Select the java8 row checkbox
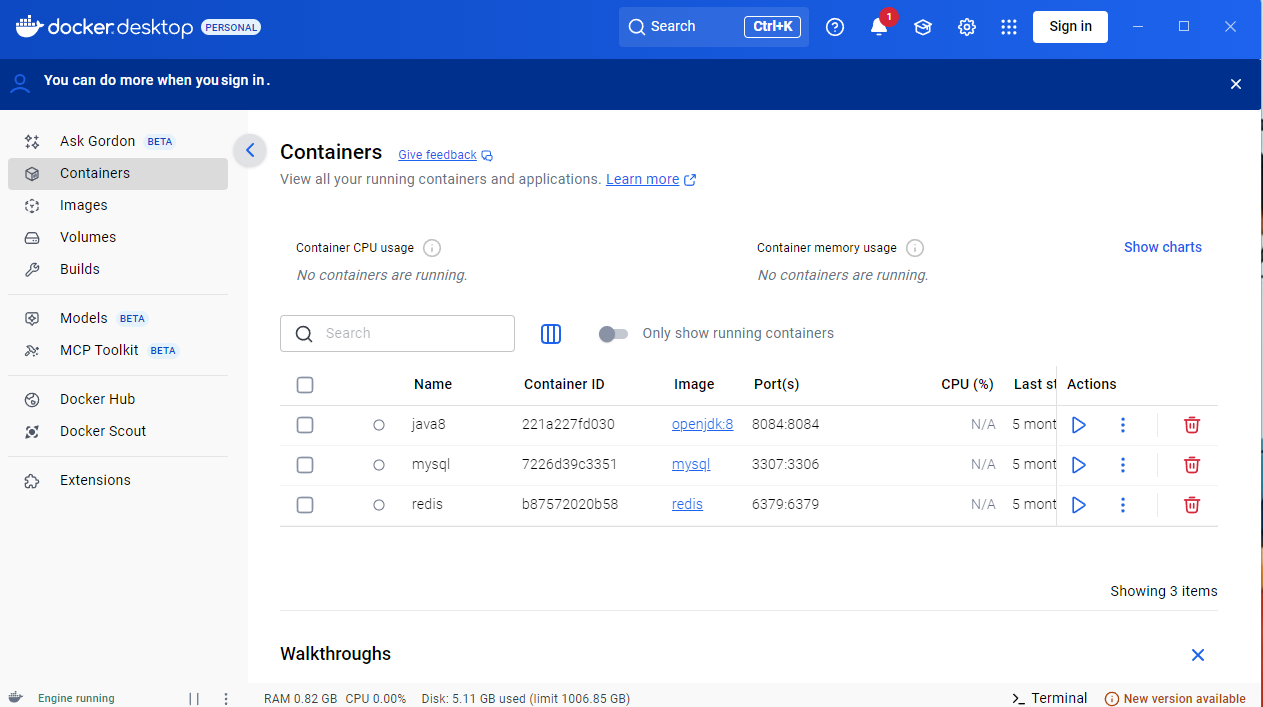 pyautogui.click(x=305, y=425)
